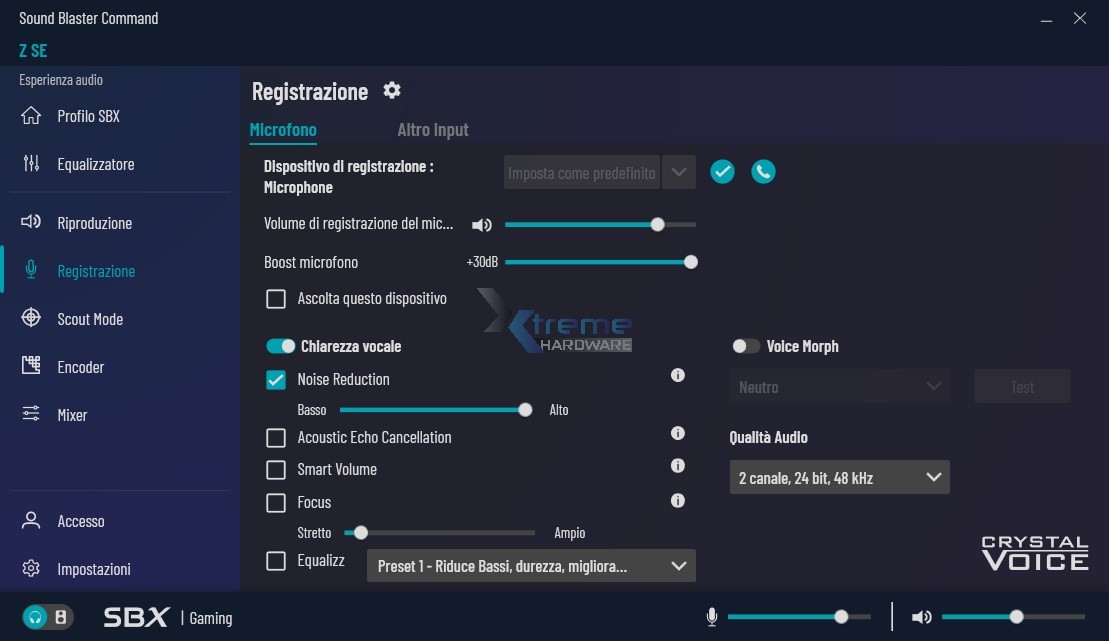
Task: Click the teal checkmark default device icon
Action: click(x=722, y=172)
